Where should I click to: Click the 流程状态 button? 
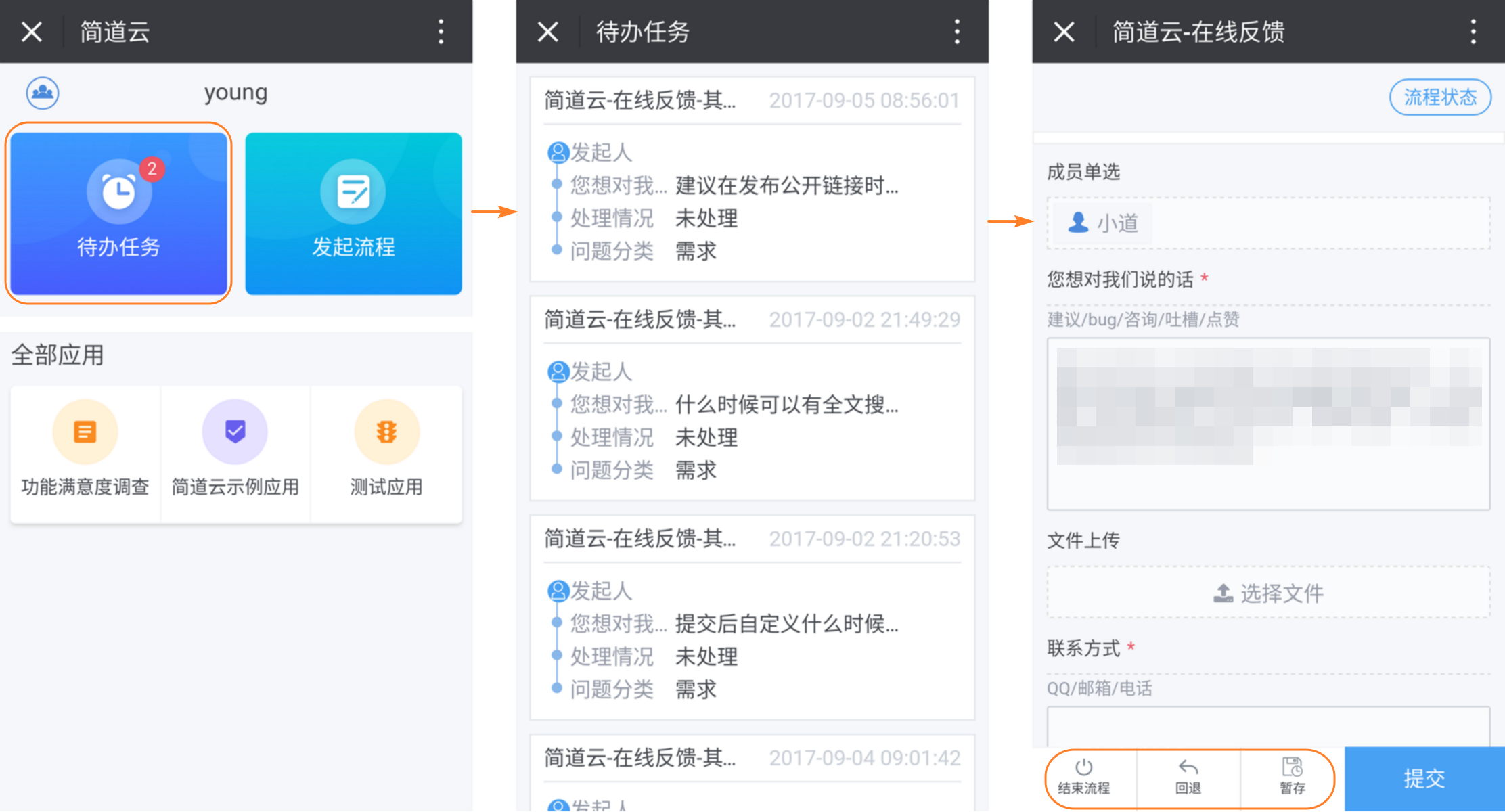pyautogui.click(x=1440, y=97)
